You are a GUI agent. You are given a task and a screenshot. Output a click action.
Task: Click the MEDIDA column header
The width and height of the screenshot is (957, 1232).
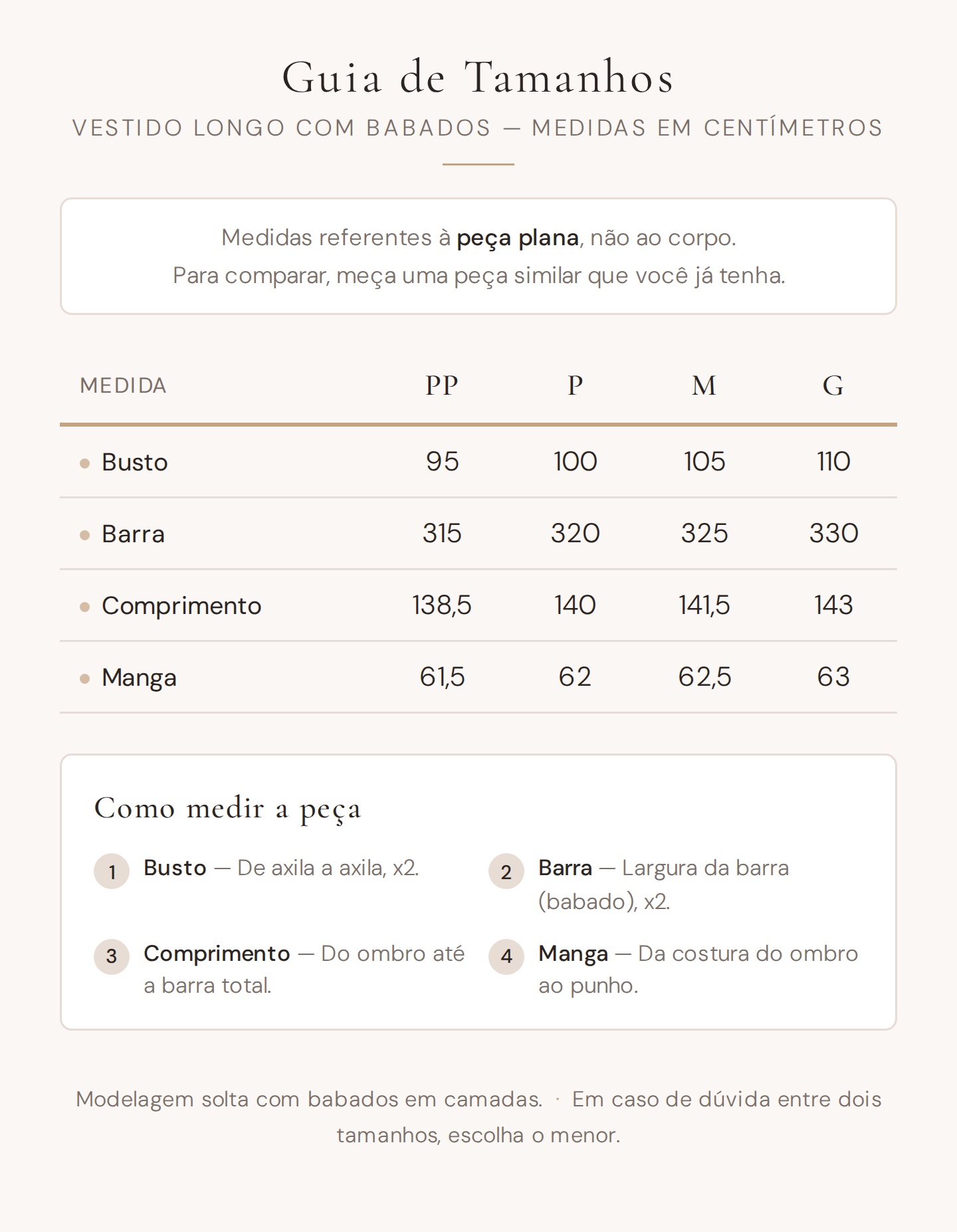coord(123,386)
